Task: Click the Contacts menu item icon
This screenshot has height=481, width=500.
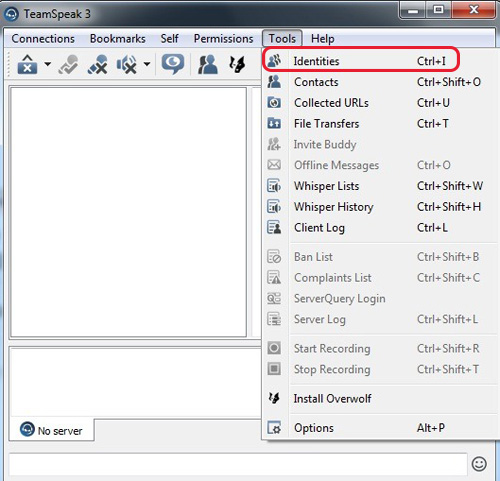Action: [274, 82]
